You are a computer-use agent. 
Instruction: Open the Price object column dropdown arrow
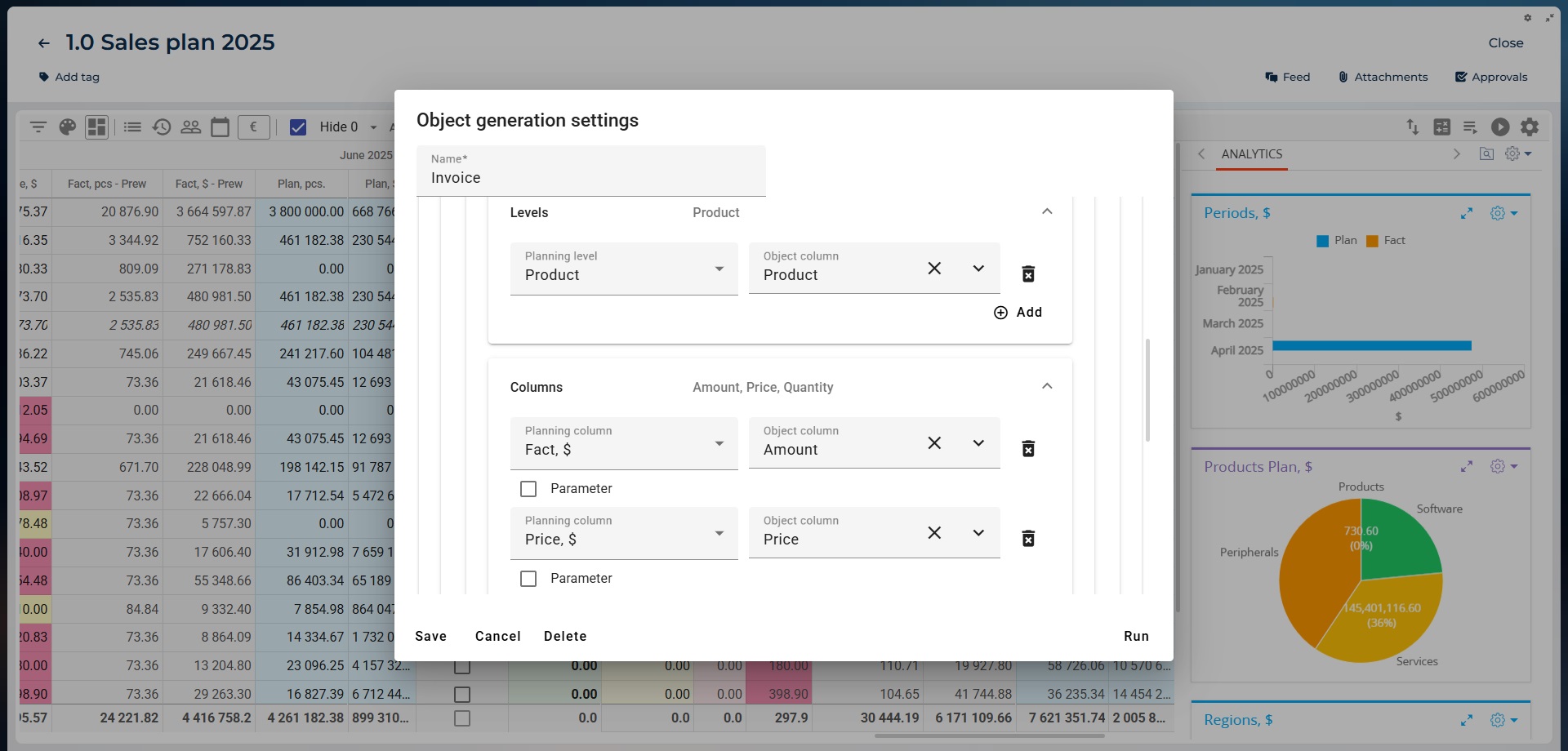pos(978,532)
